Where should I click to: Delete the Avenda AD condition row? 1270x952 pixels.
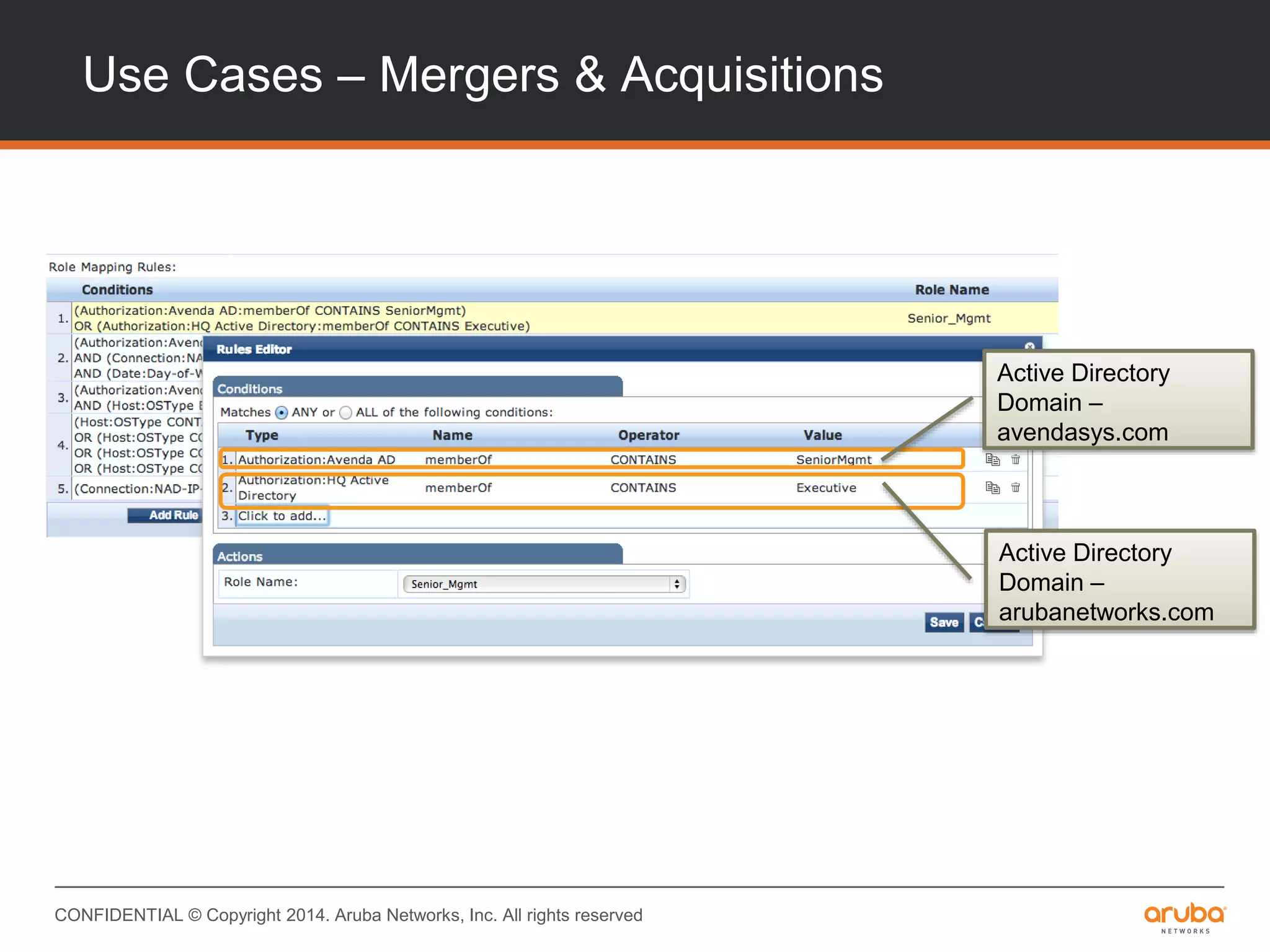pyautogui.click(x=1016, y=459)
